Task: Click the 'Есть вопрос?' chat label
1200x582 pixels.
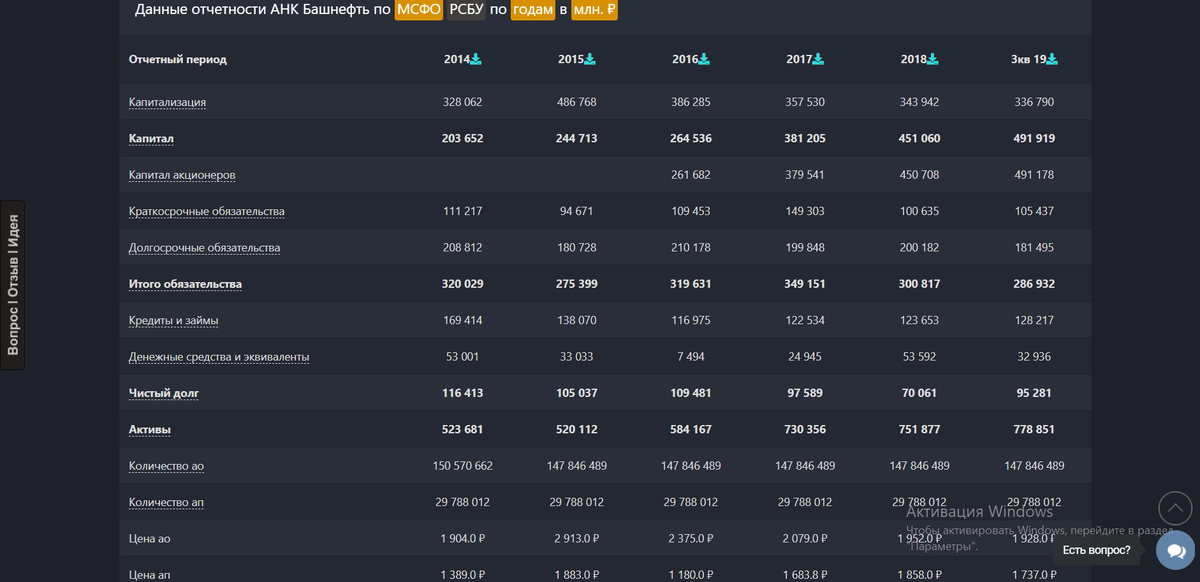Action: [x=1096, y=550]
